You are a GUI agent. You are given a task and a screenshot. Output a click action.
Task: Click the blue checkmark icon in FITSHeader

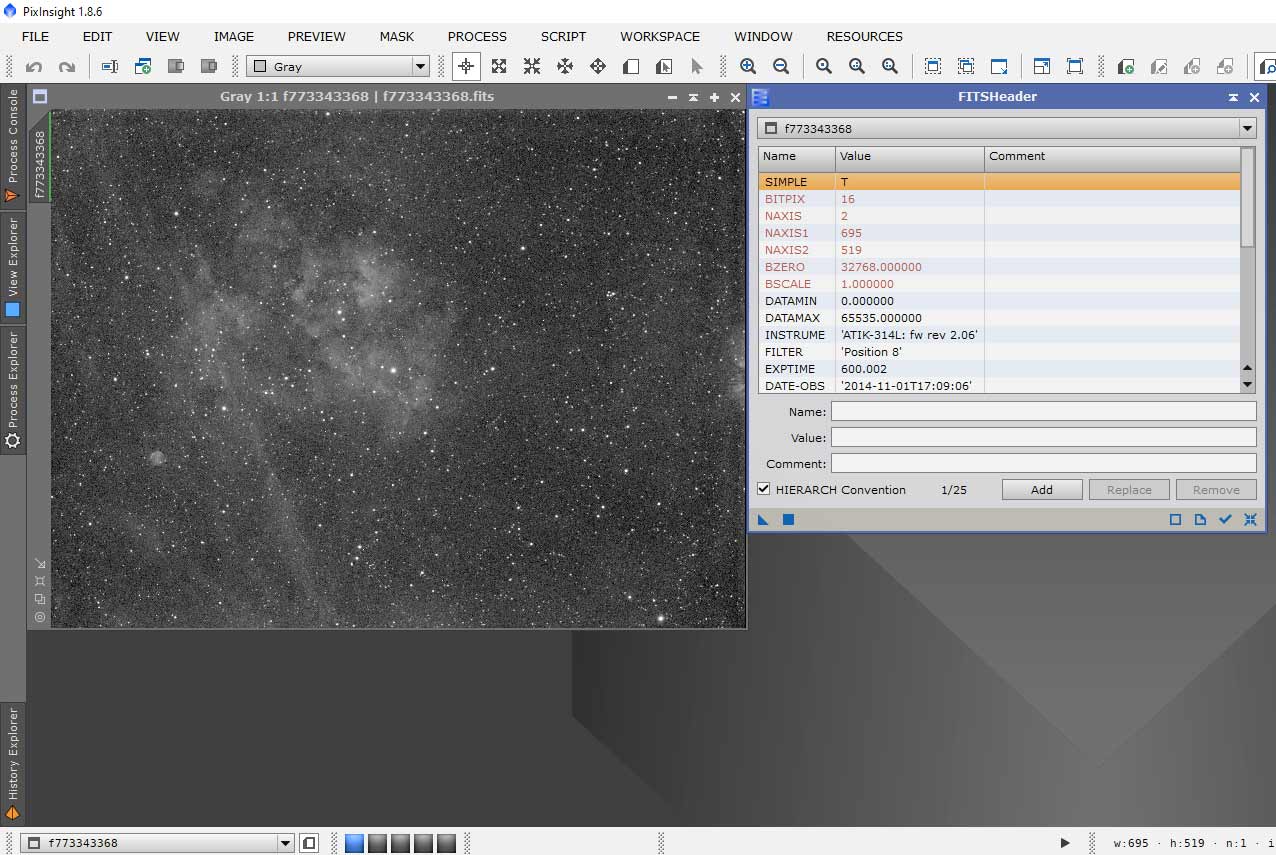(1225, 520)
